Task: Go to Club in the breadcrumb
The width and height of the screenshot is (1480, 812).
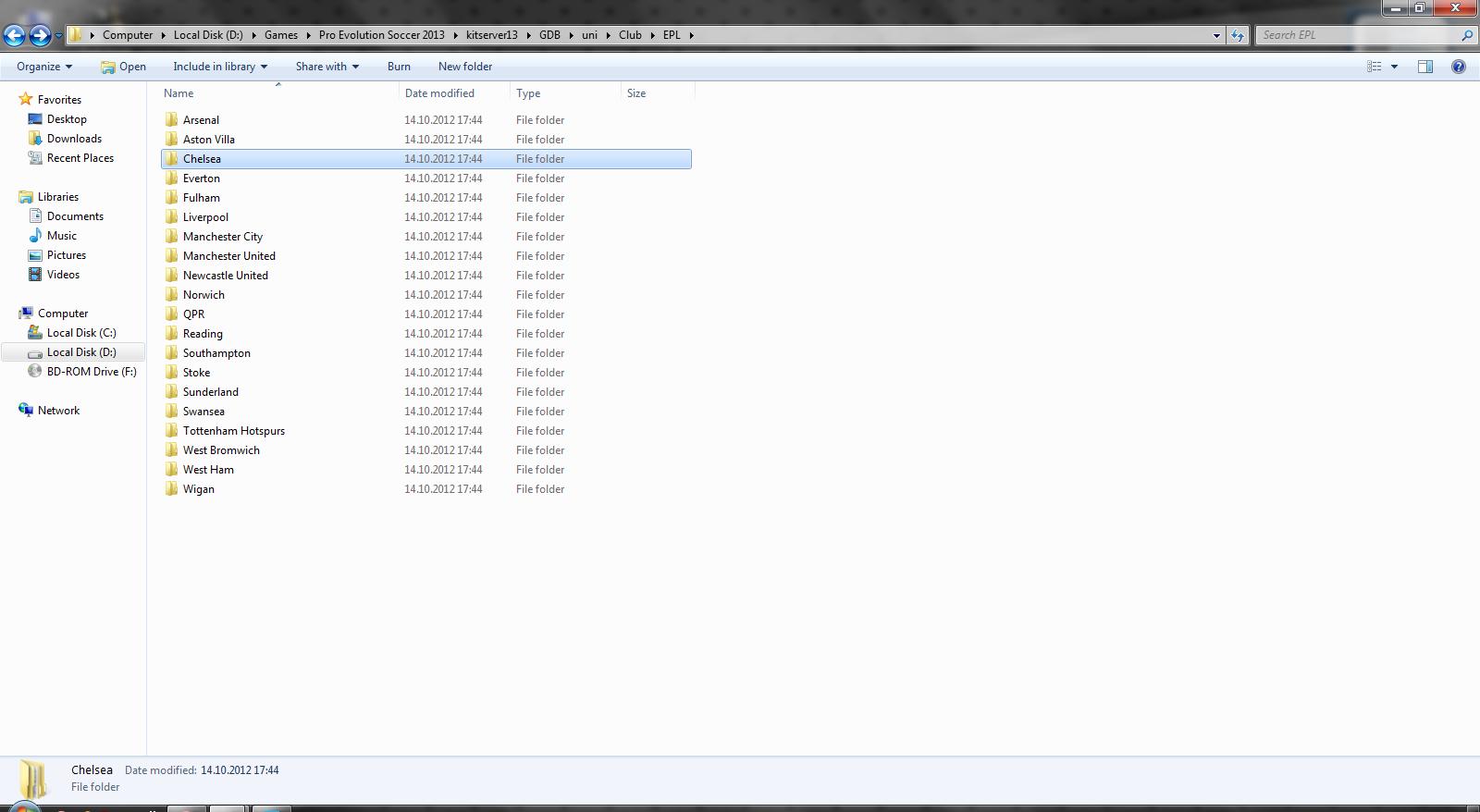Action: (630, 35)
